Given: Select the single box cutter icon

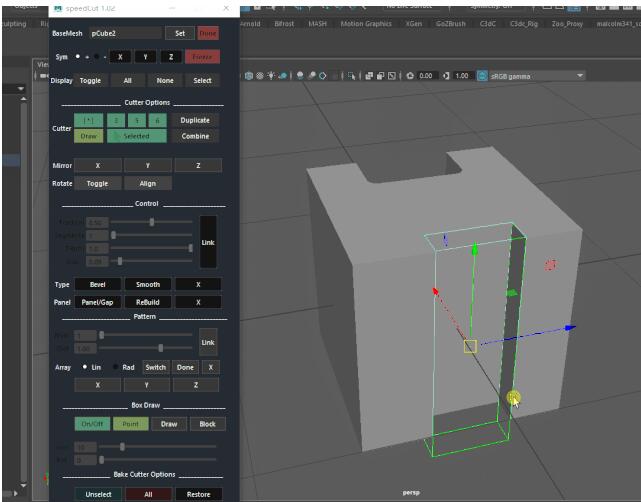Looking at the screenshot, I should point(90,120).
